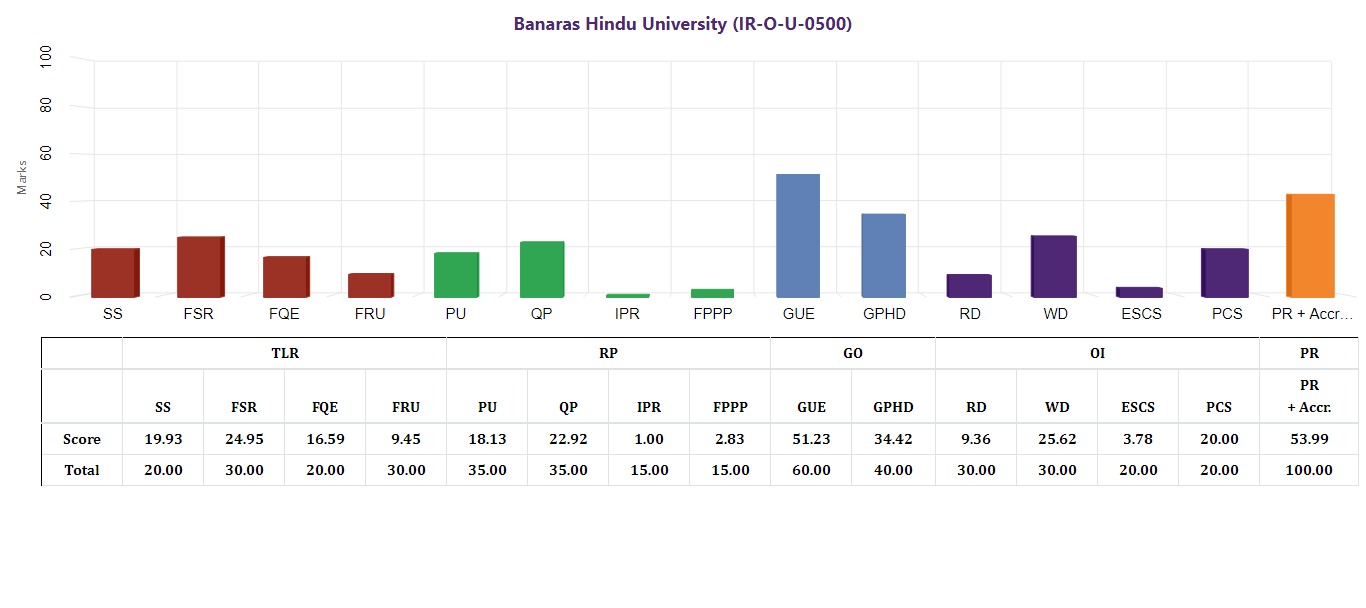Click axis label GUE under the chart

point(798,314)
